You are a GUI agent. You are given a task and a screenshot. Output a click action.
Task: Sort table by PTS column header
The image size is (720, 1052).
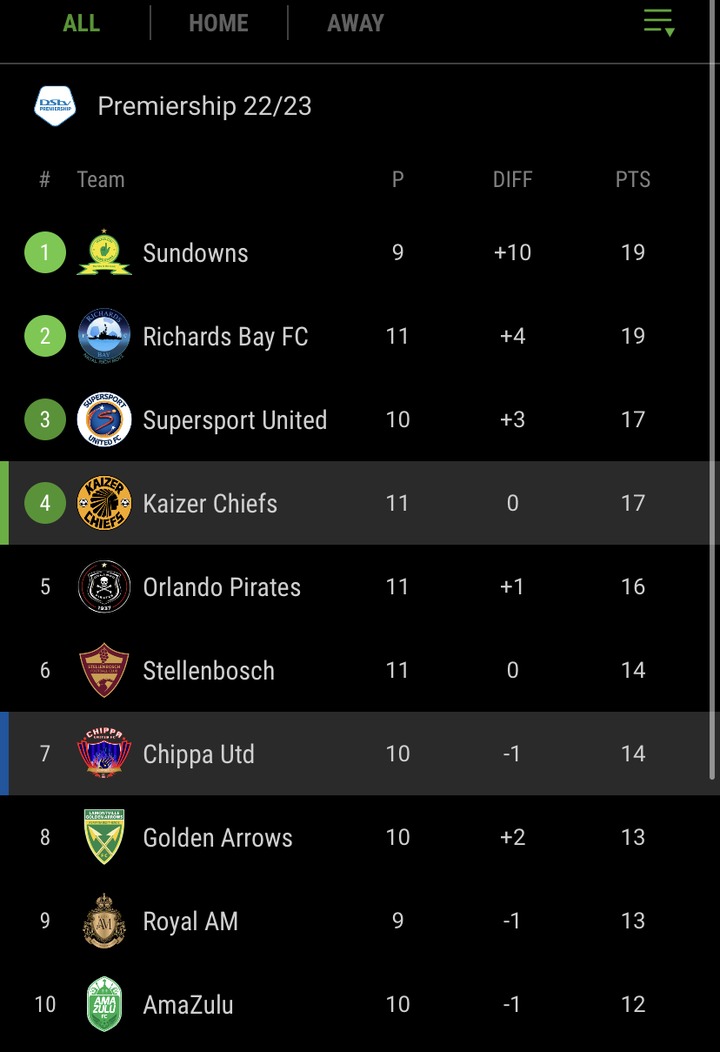tap(633, 180)
